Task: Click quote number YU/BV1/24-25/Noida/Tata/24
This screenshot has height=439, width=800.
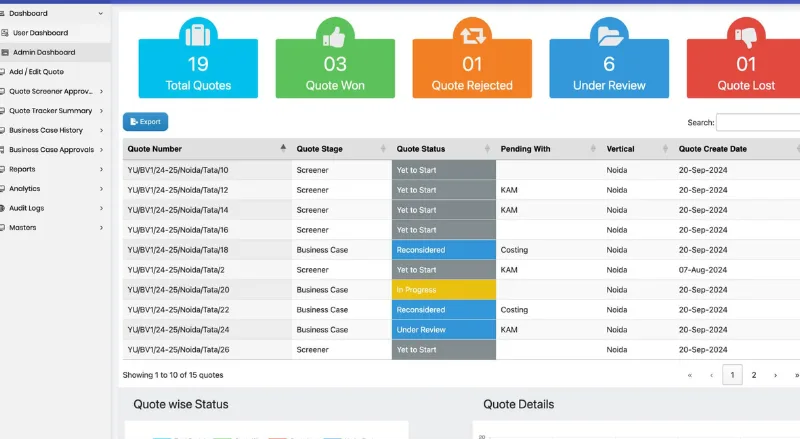Action: point(178,330)
